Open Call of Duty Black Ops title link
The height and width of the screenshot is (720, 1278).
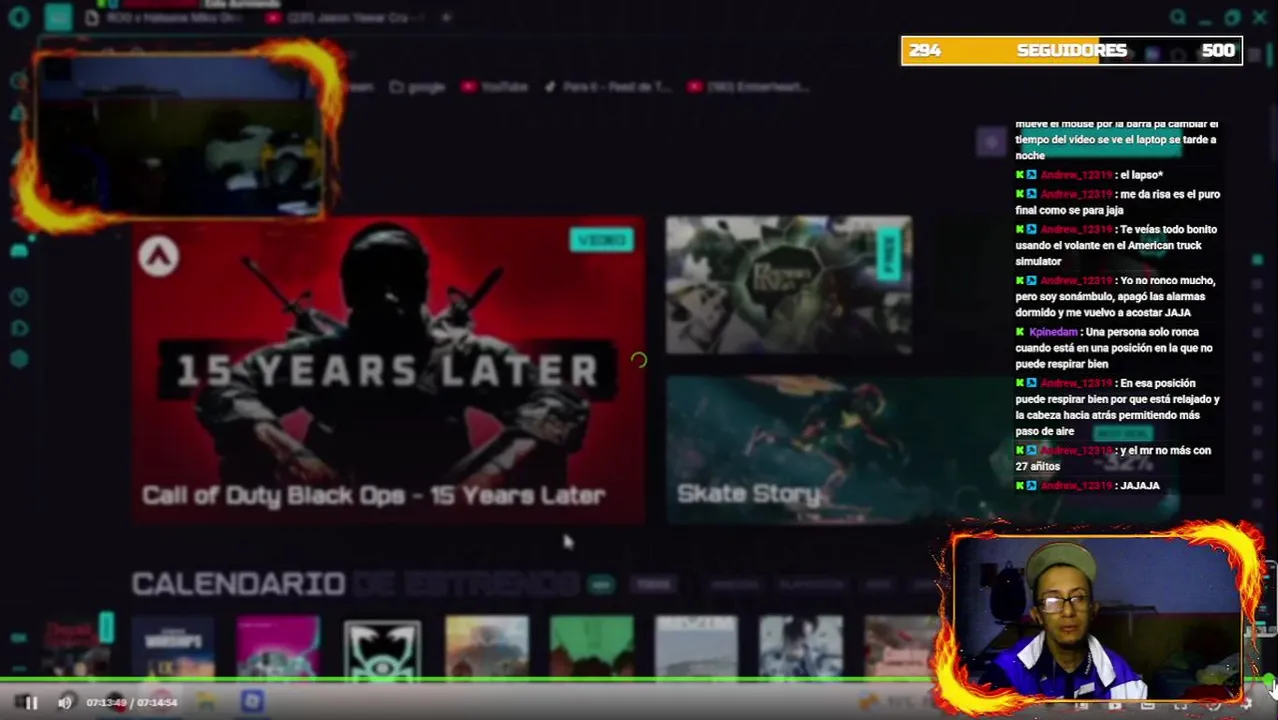[373, 495]
